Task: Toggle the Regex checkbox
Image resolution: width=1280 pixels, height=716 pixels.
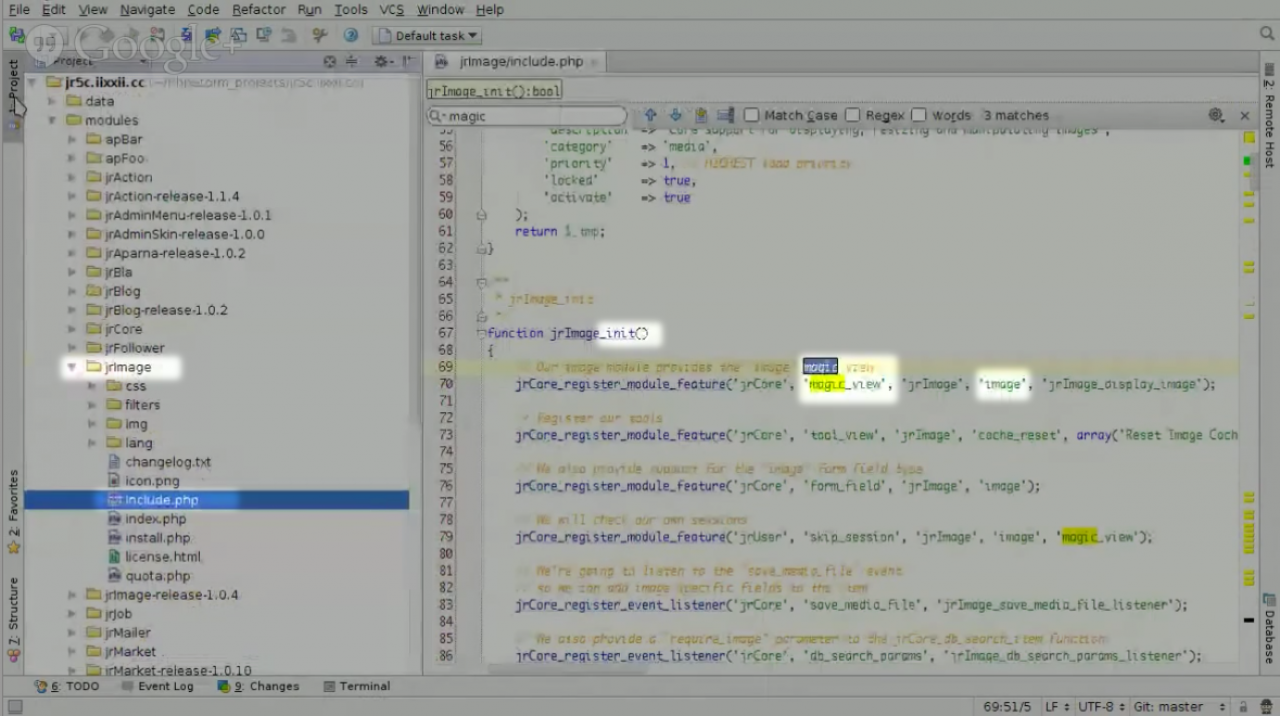Action: [853, 116]
